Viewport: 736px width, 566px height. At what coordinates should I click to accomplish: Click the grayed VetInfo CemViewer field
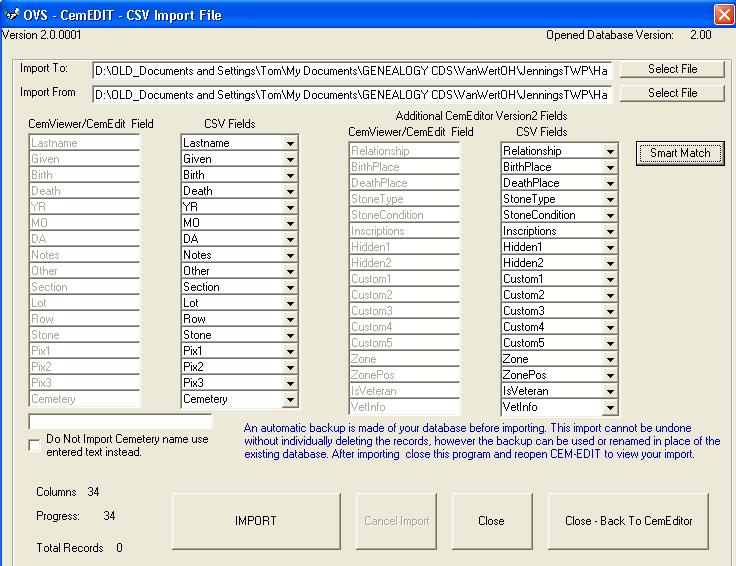click(x=404, y=407)
